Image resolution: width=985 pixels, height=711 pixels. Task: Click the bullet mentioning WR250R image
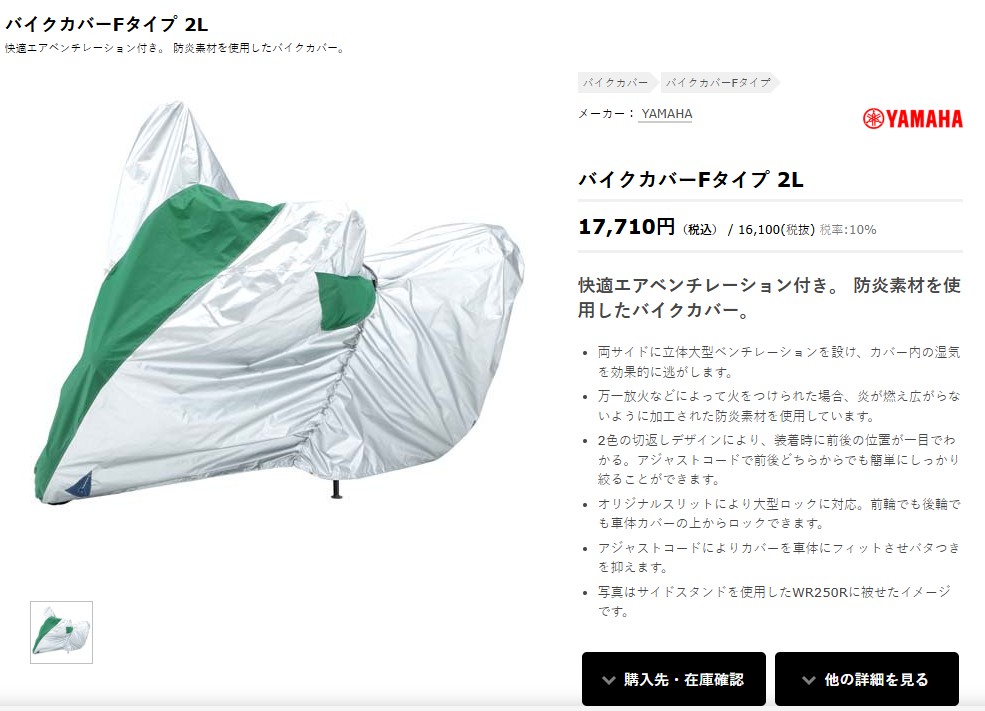[x=774, y=601]
